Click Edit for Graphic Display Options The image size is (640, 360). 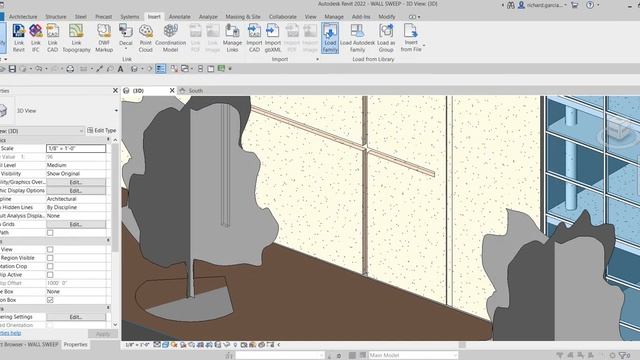(76, 191)
